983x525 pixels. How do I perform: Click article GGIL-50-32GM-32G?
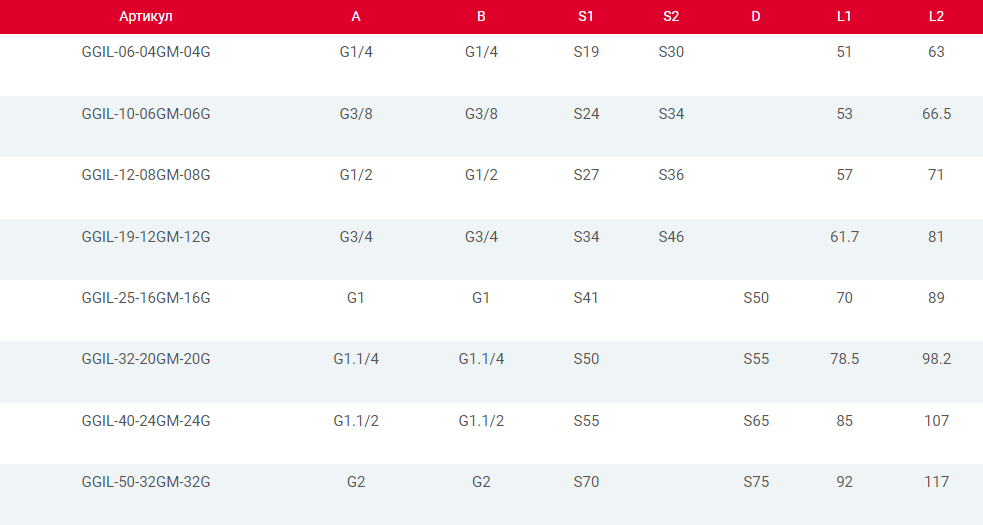click(x=146, y=482)
